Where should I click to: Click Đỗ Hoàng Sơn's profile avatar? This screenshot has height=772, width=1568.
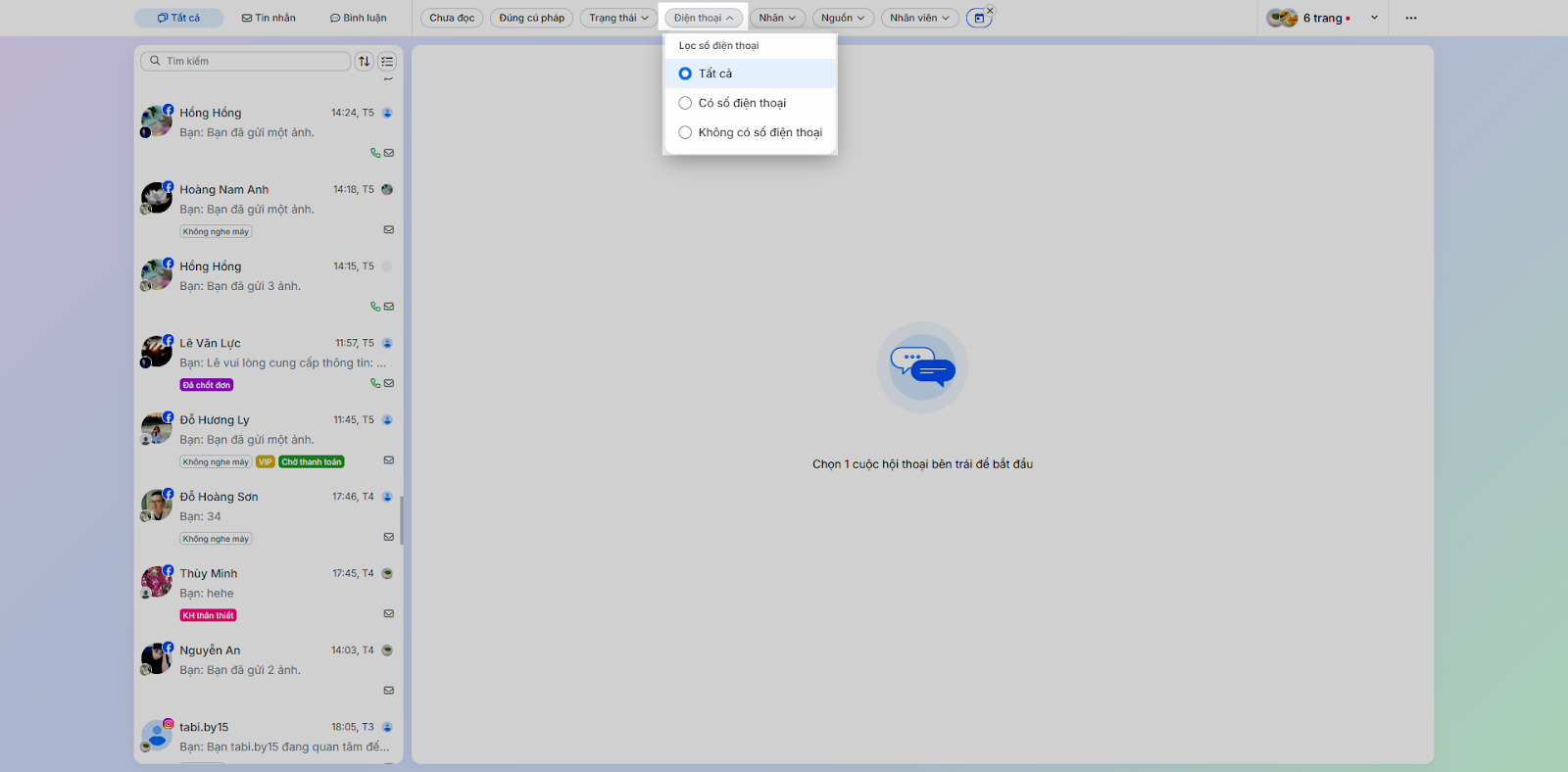pyautogui.click(x=157, y=505)
